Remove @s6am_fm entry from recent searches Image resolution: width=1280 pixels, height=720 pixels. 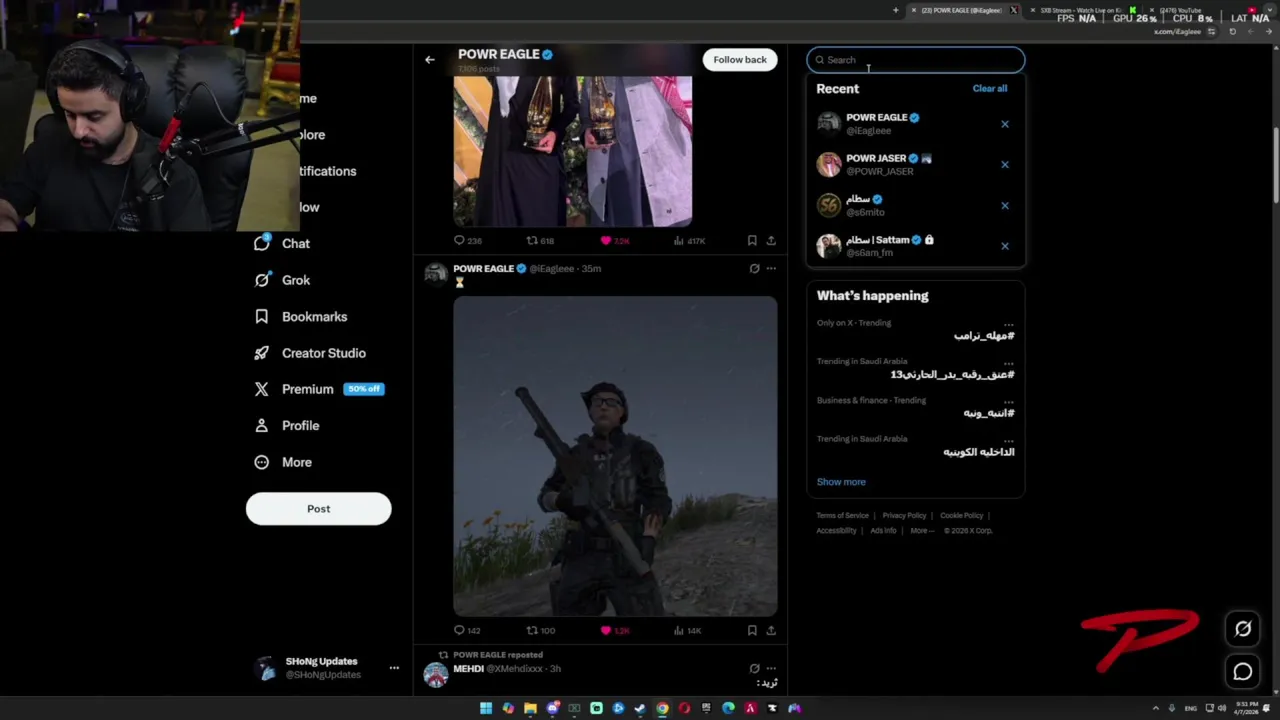coord(1005,246)
